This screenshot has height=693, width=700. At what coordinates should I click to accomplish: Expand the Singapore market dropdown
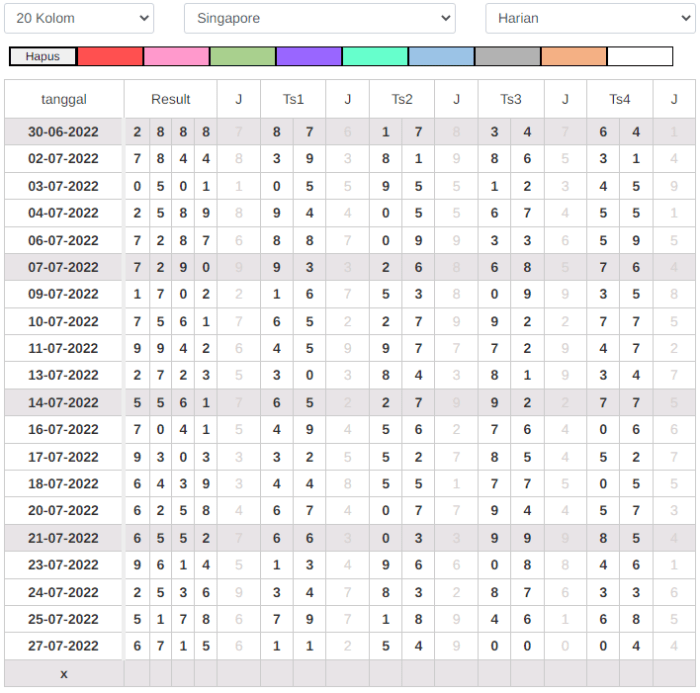[319, 18]
